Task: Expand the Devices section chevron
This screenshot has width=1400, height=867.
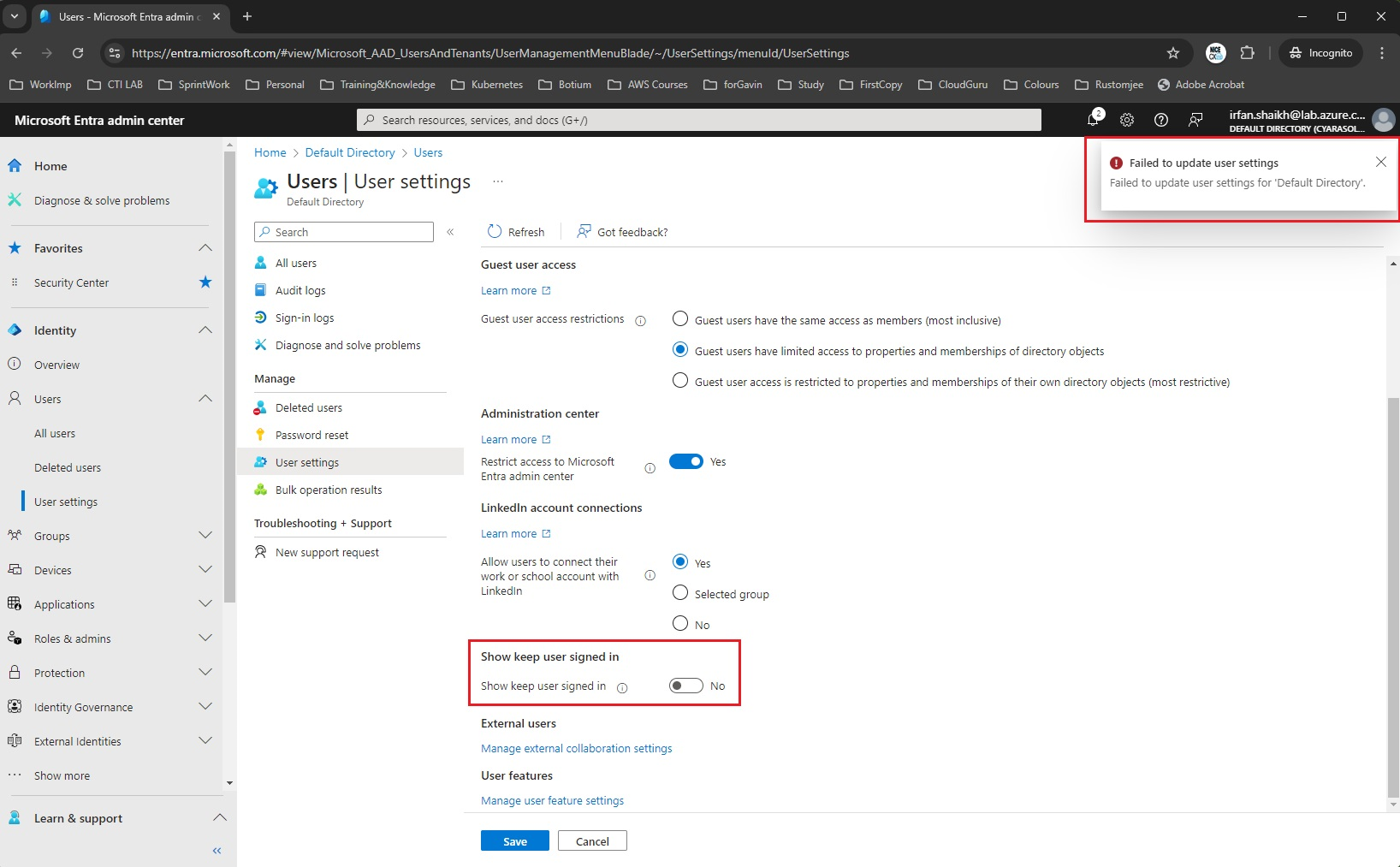Action: pos(205,570)
